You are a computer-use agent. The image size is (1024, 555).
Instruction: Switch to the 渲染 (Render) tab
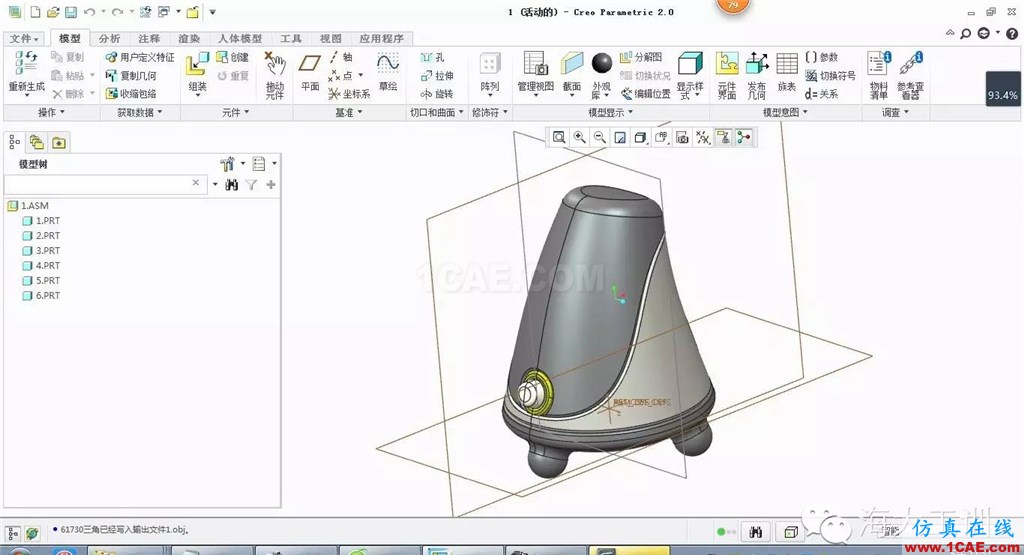[x=189, y=39]
